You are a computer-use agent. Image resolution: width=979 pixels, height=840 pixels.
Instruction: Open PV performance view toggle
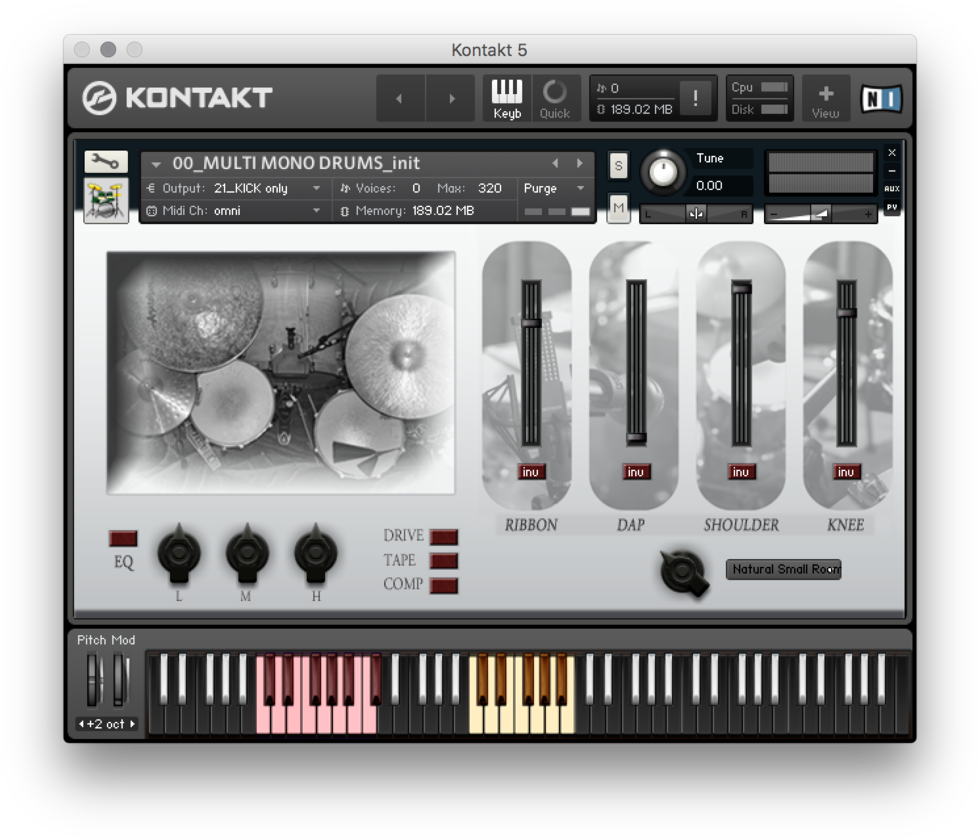tap(892, 207)
